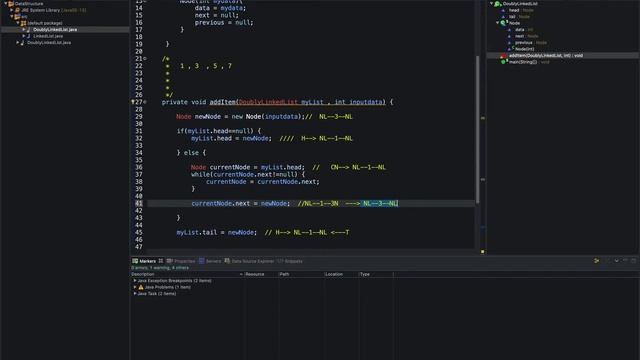Viewport: 640px width, 360px height.
Task: Click the addItem method name in editor
Action: (x=223, y=102)
